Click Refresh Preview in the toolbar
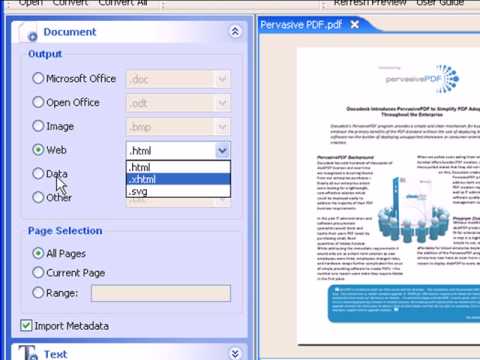Screen dimensions: 480x360 point(370,3)
